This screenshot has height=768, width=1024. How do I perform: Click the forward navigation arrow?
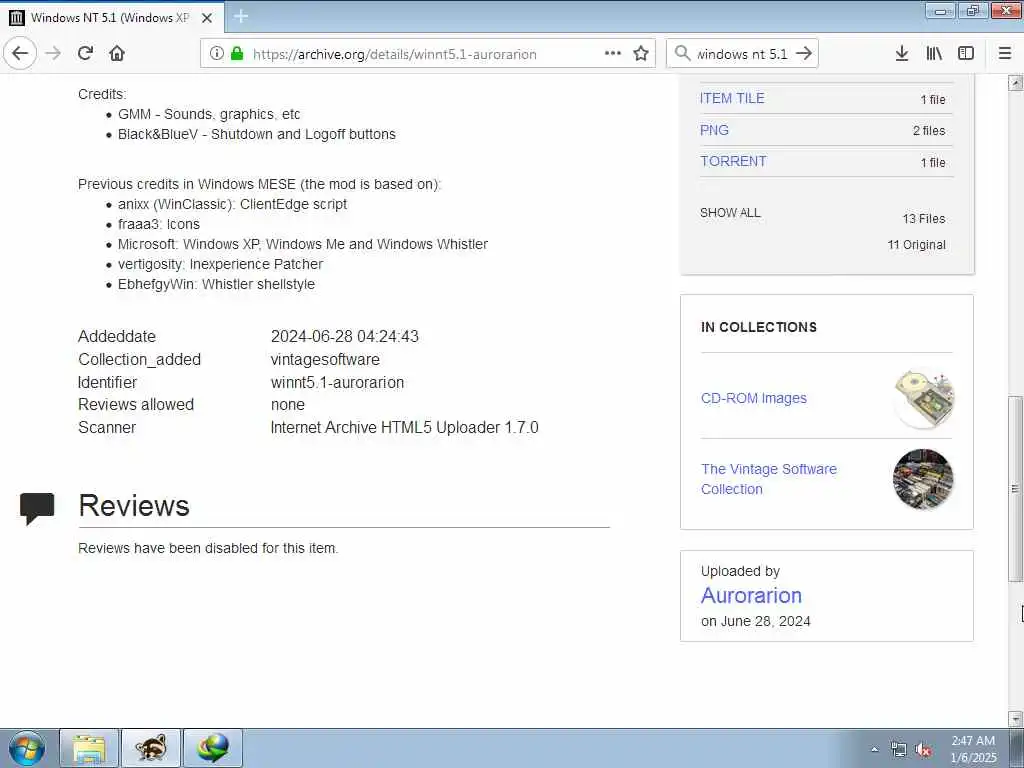click(x=54, y=53)
